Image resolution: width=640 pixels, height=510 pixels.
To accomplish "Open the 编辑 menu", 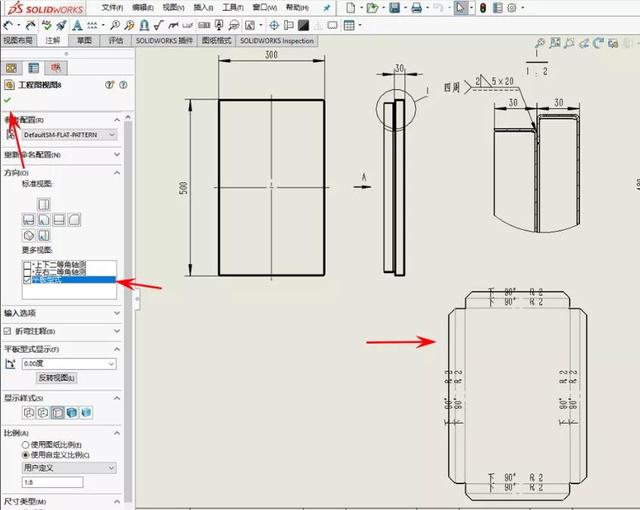I will click(142, 7).
